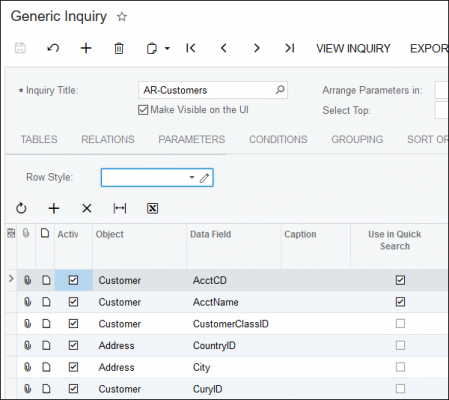This screenshot has width=449, height=400.
Task: Switch to the Conditions tab
Action: pos(278,139)
